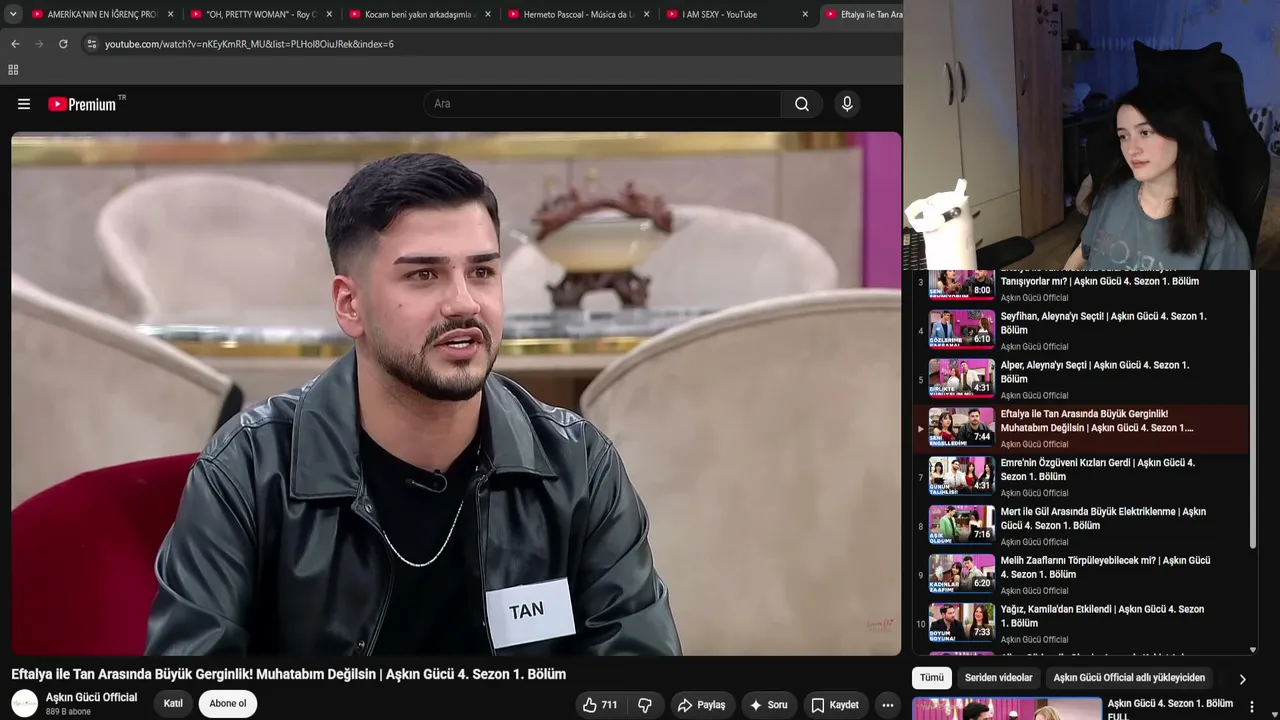The height and width of the screenshot is (720, 1280).
Task: Close the "AMERİKA'NIN EN İĞRENÇ" tab
Action: (x=171, y=15)
